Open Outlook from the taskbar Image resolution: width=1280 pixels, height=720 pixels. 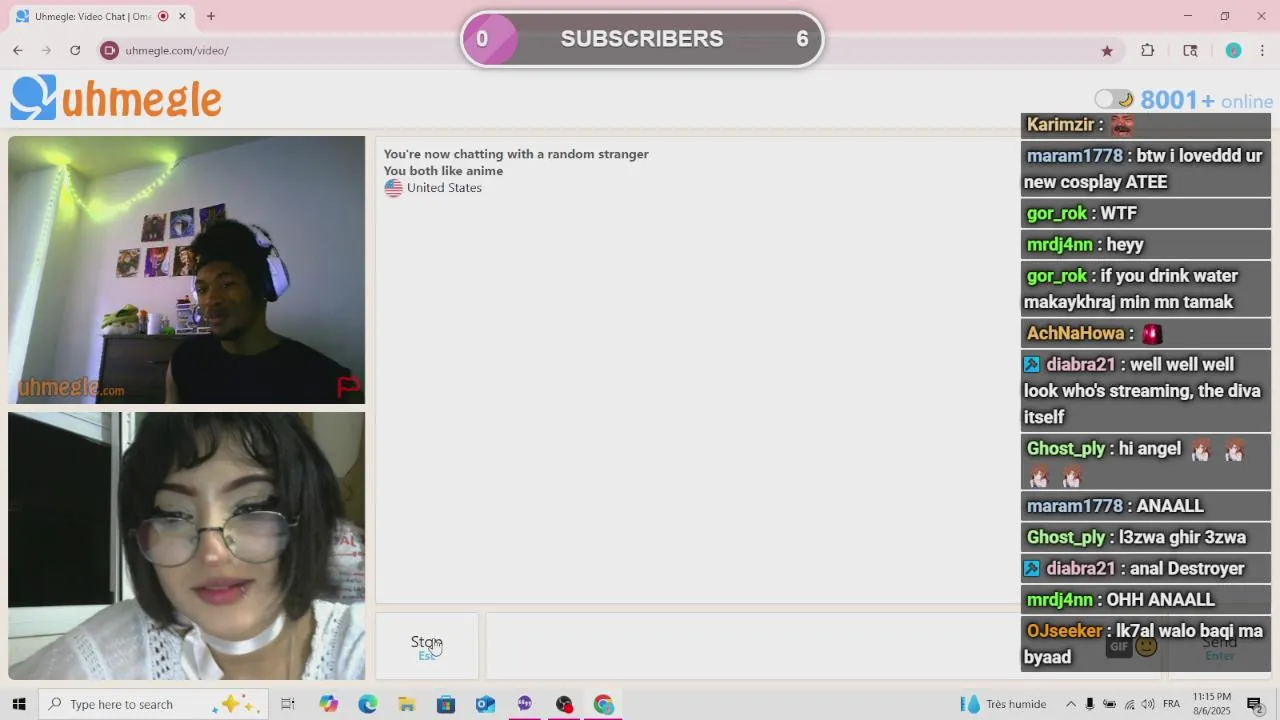[485, 704]
